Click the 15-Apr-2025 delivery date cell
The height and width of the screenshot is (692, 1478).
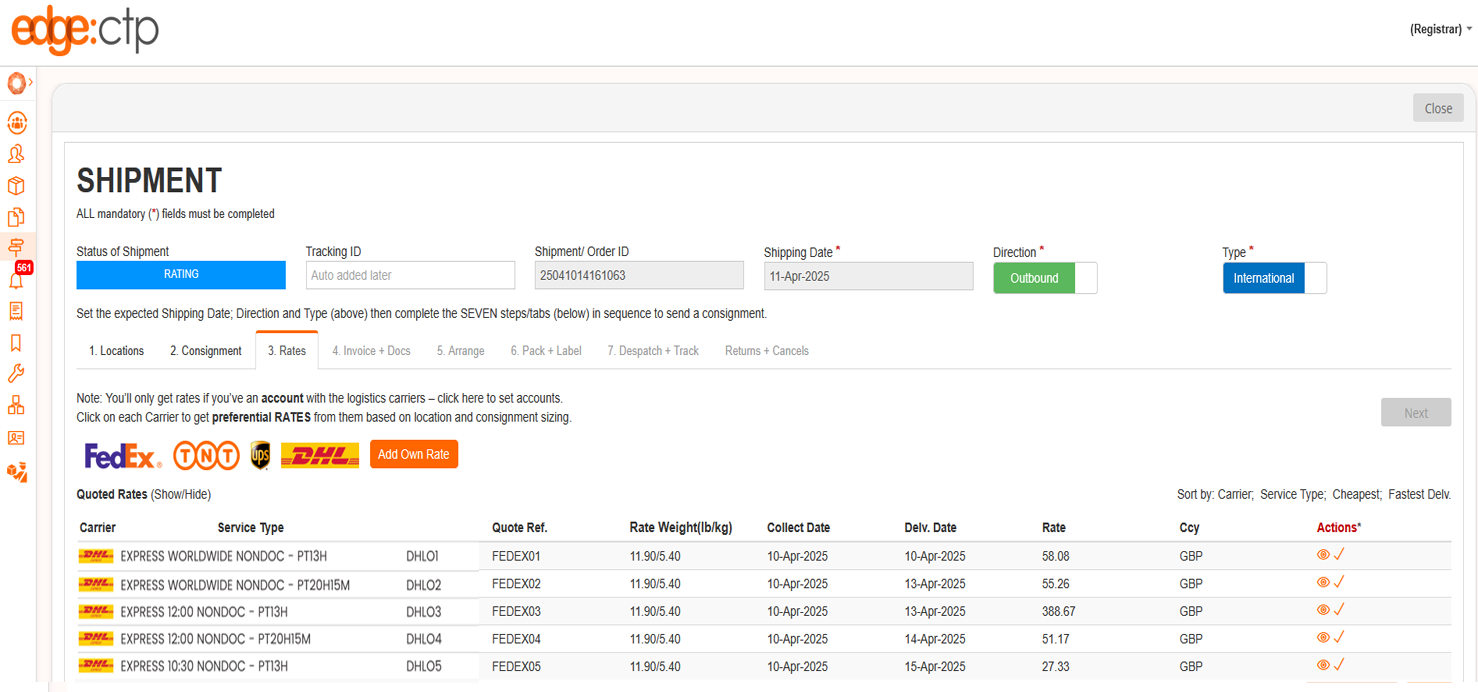point(935,666)
